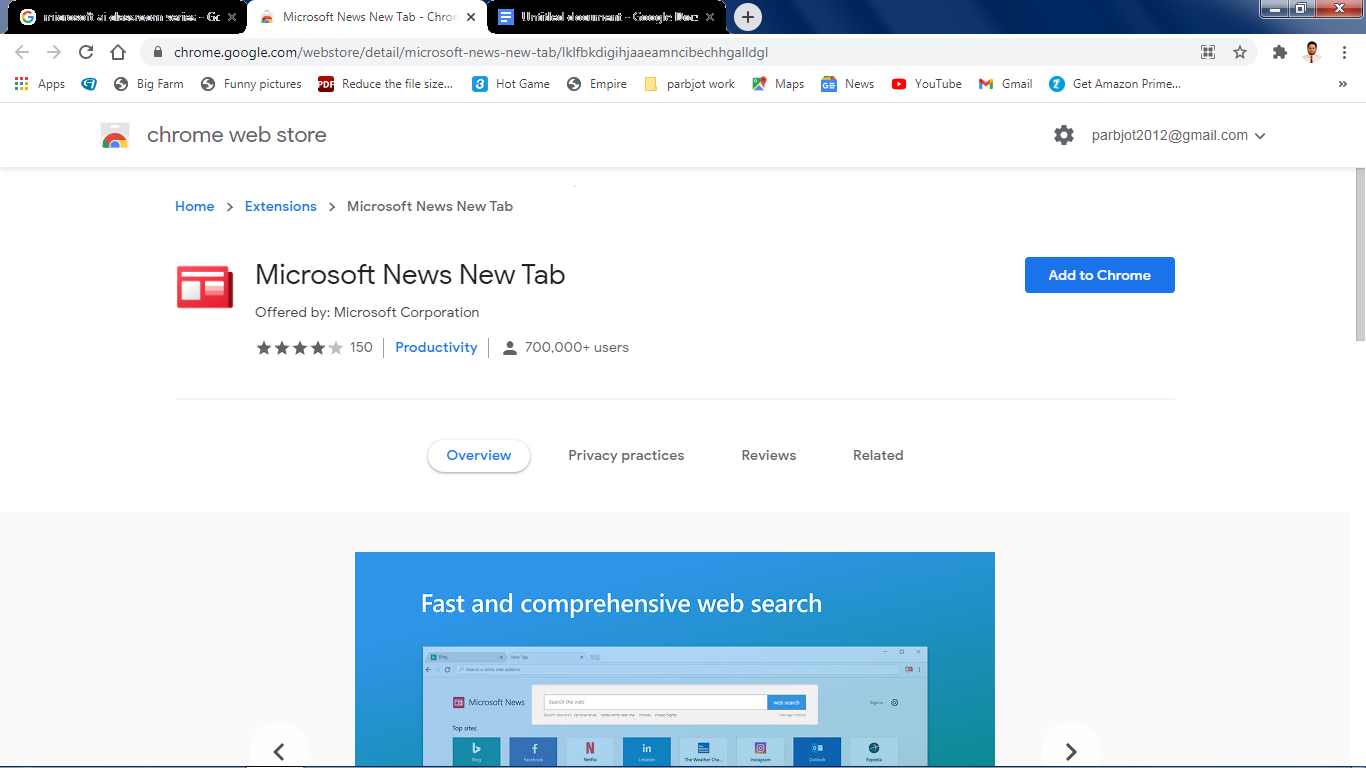Open the Maps bookmark
The width and height of the screenshot is (1366, 768).
click(778, 84)
